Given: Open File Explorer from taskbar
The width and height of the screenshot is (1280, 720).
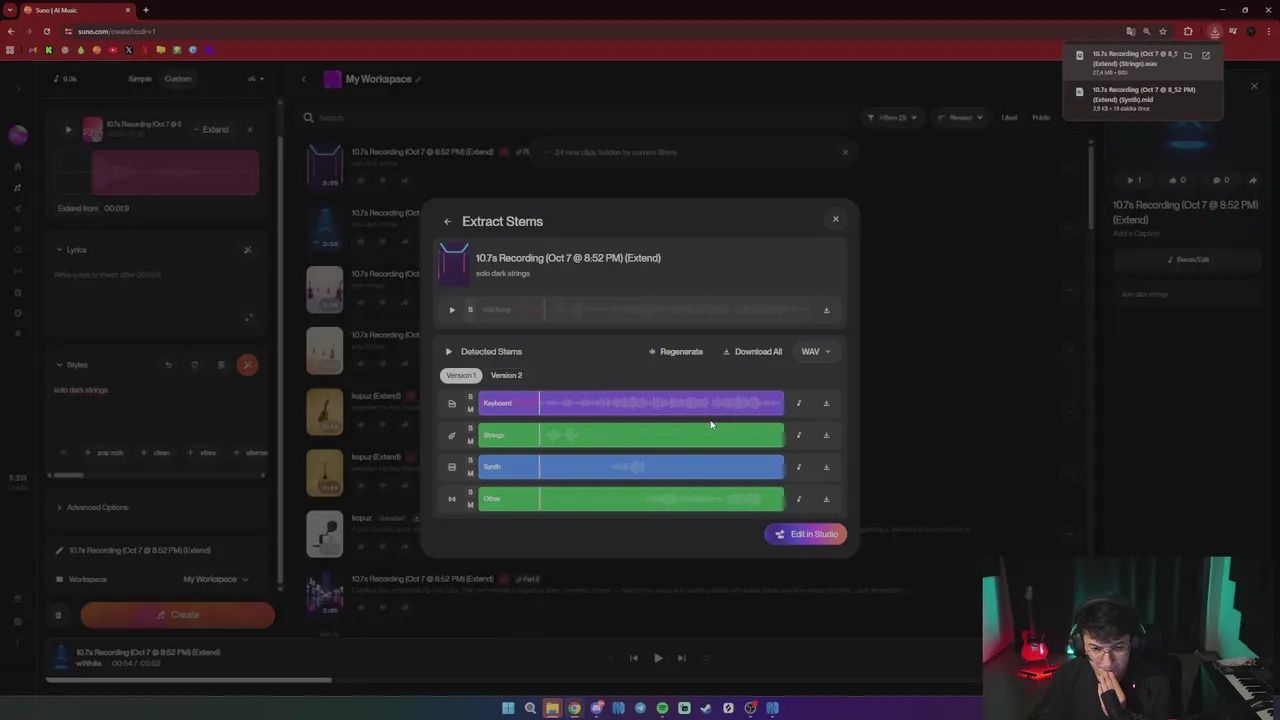Looking at the screenshot, I should click(x=552, y=708).
